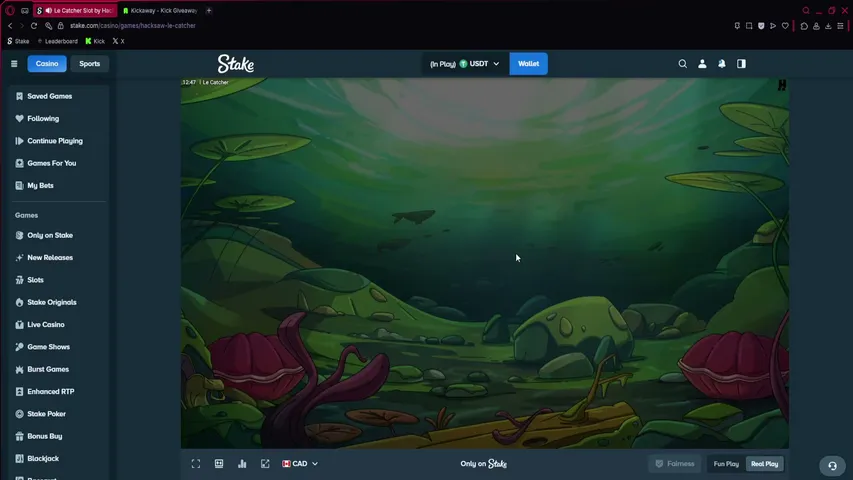Open the X bookmark
The image size is (853, 480).
pos(119,41)
